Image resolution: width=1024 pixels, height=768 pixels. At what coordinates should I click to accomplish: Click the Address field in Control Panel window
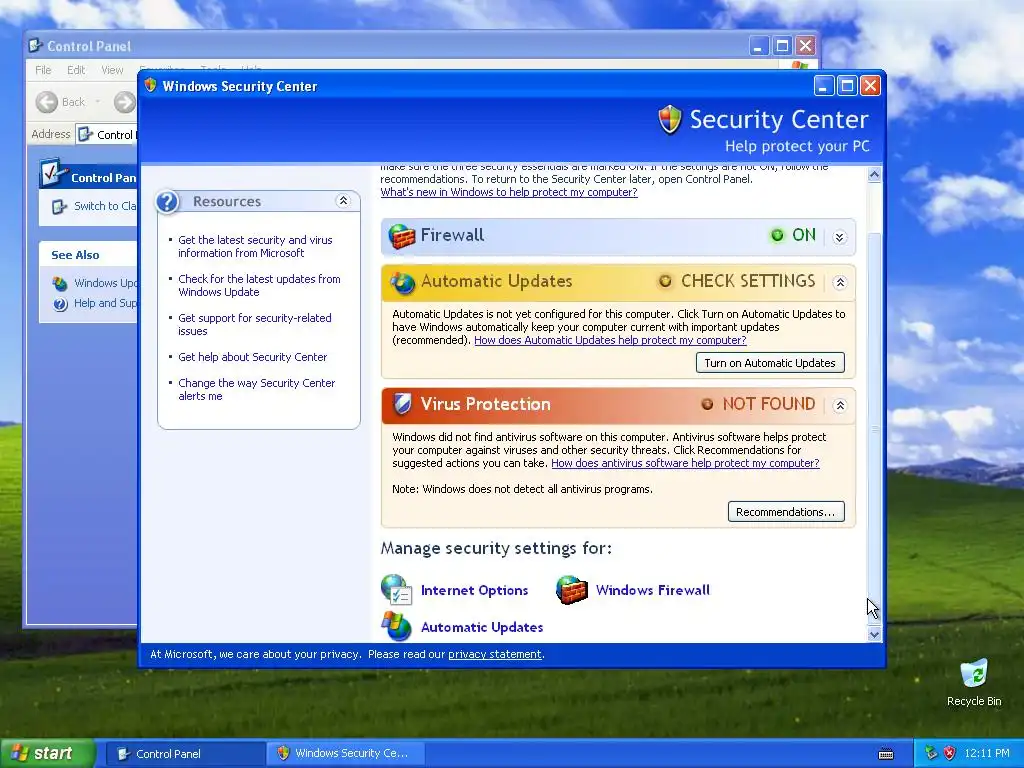(106, 135)
